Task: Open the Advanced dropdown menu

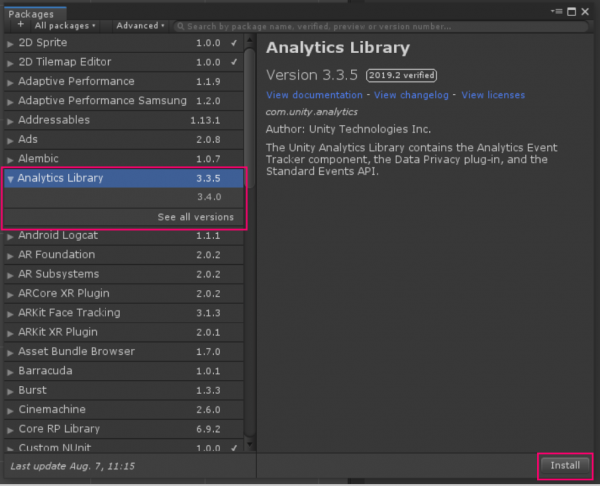Action: (x=140, y=26)
